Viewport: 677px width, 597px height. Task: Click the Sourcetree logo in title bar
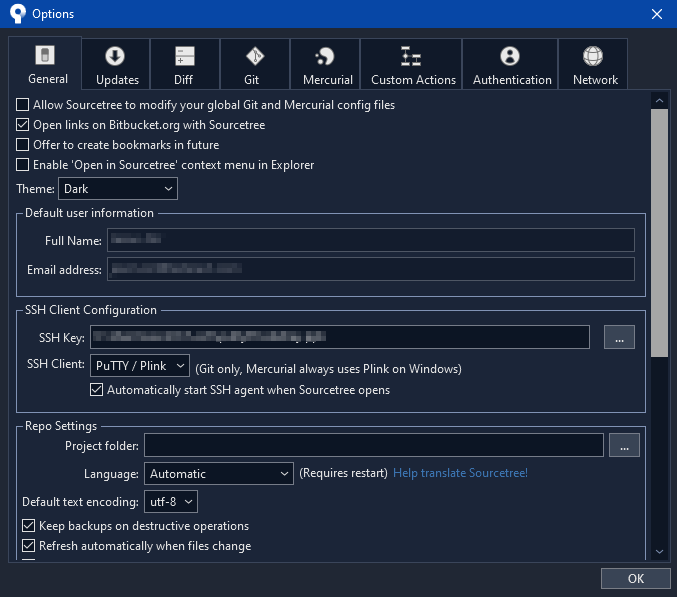[x=17, y=13]
